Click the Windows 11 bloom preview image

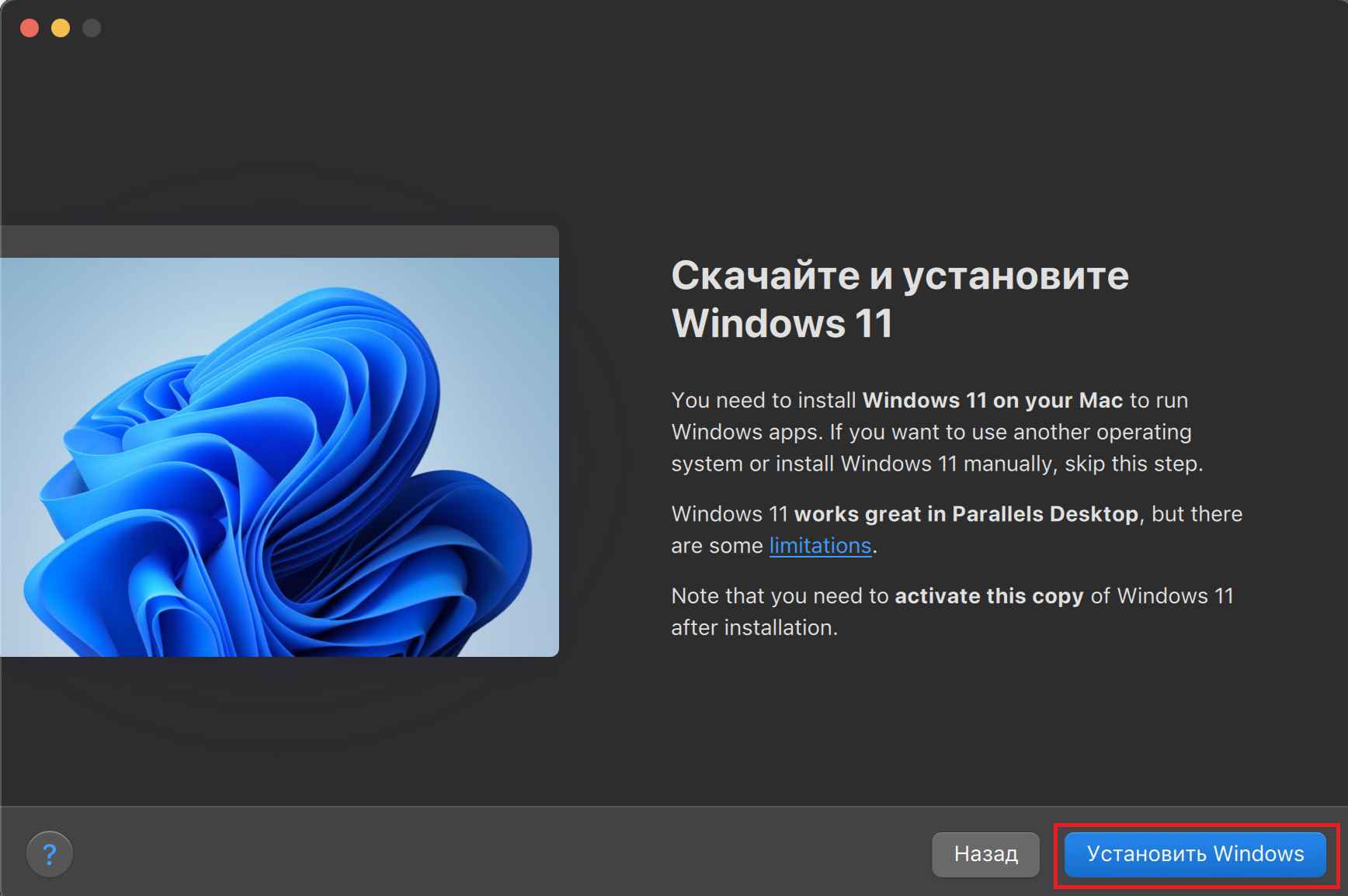(x=280, y=457)
